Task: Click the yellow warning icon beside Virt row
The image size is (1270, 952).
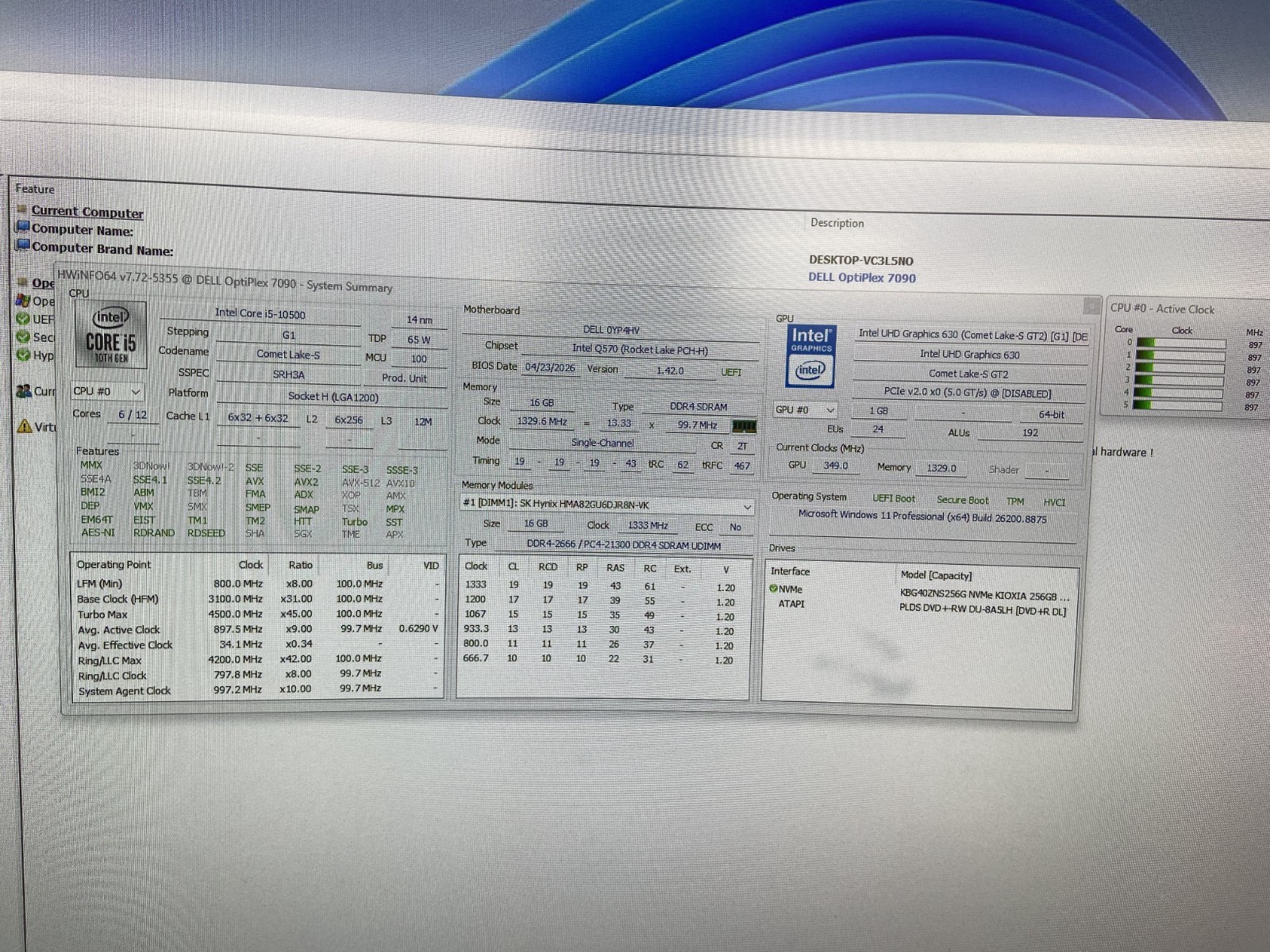Action: 25,426
